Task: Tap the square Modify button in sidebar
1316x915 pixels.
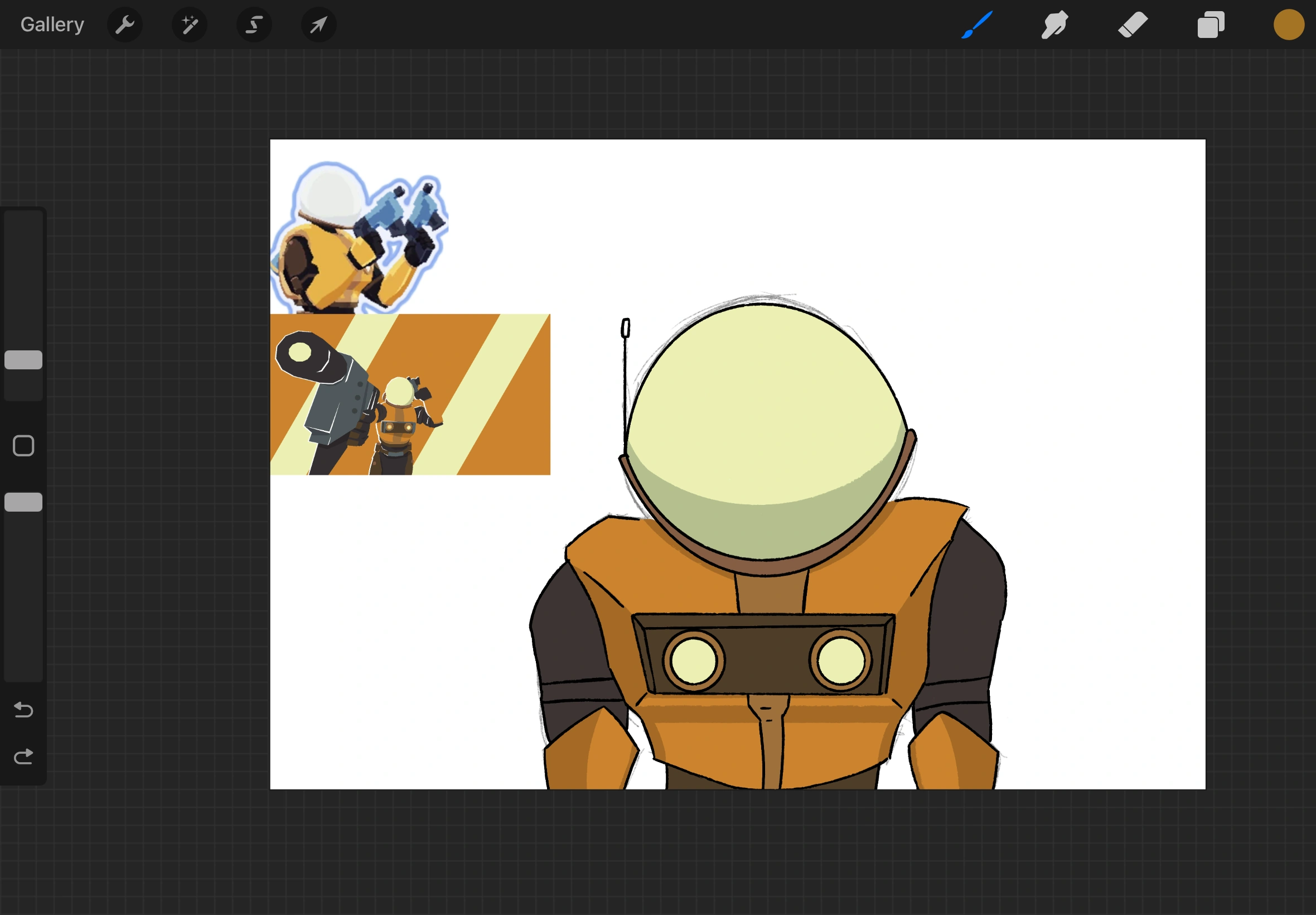Action: coord(23,445)
